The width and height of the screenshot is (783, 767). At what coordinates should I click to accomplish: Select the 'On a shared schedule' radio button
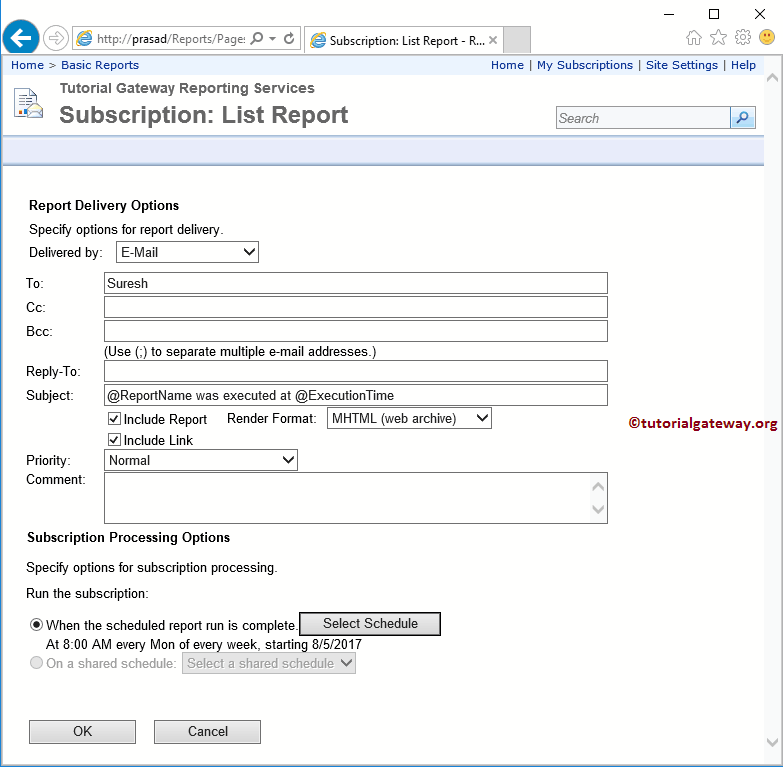point(36,663)
